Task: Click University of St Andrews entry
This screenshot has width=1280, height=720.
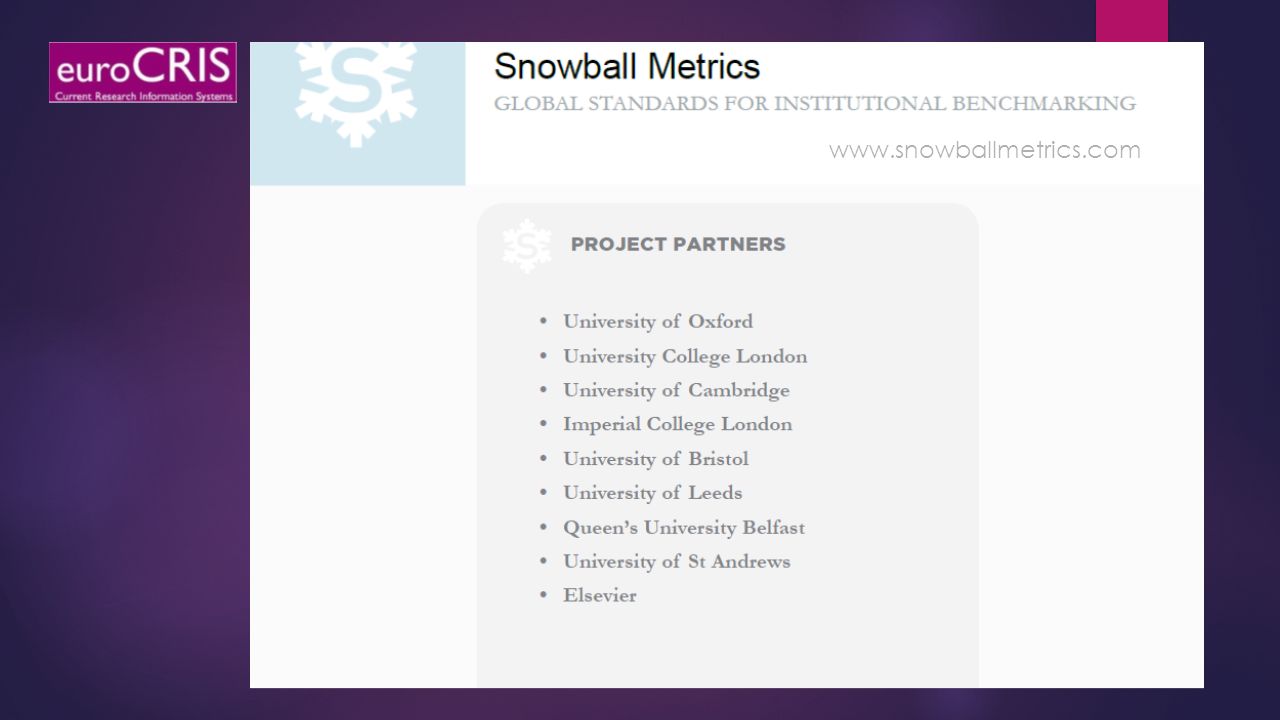Action: pyautogui.click(x=676, y=562)
